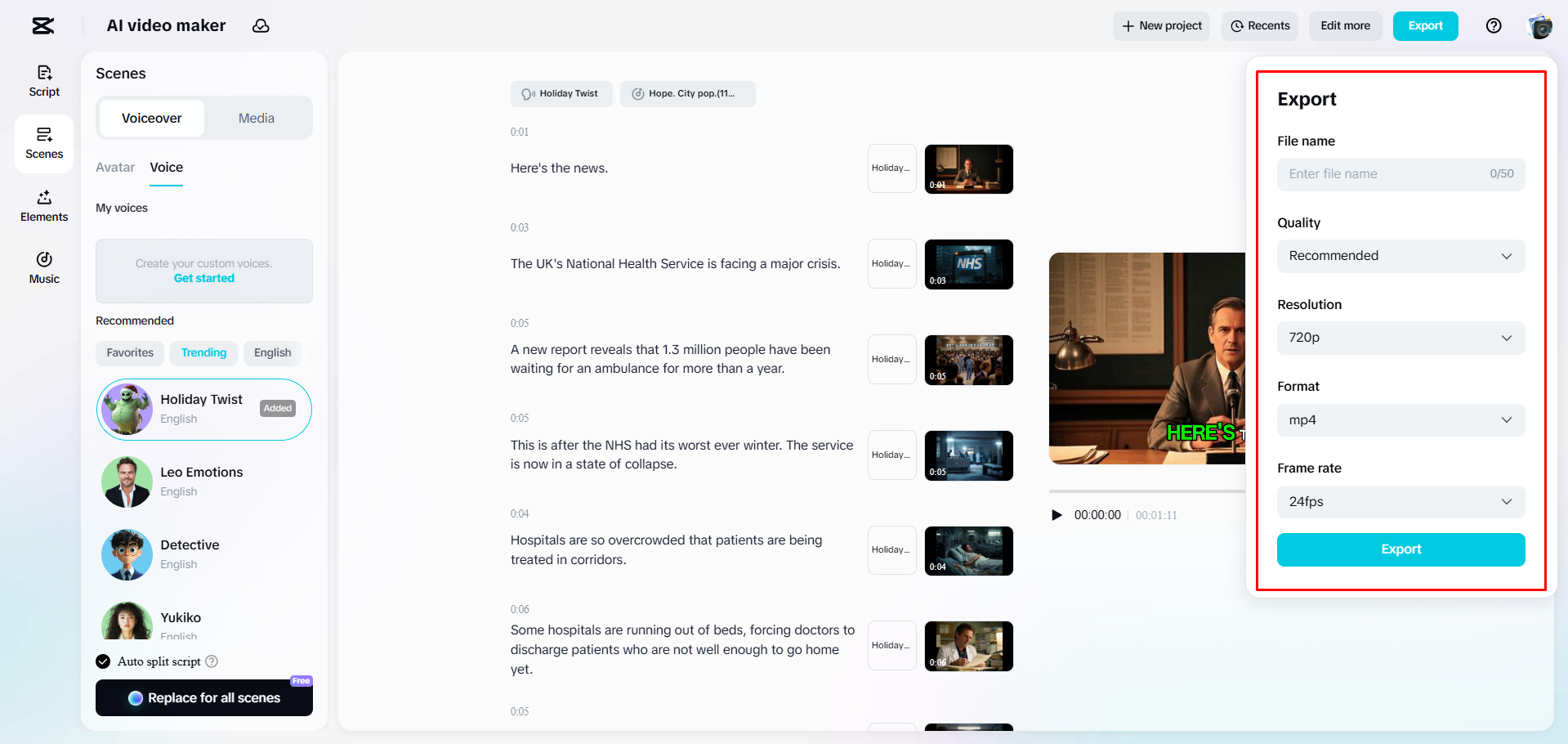This screenshot has height=744, width=1568.
Task: Expand the Format mp4 dropdown
Action: [1400, 420]
